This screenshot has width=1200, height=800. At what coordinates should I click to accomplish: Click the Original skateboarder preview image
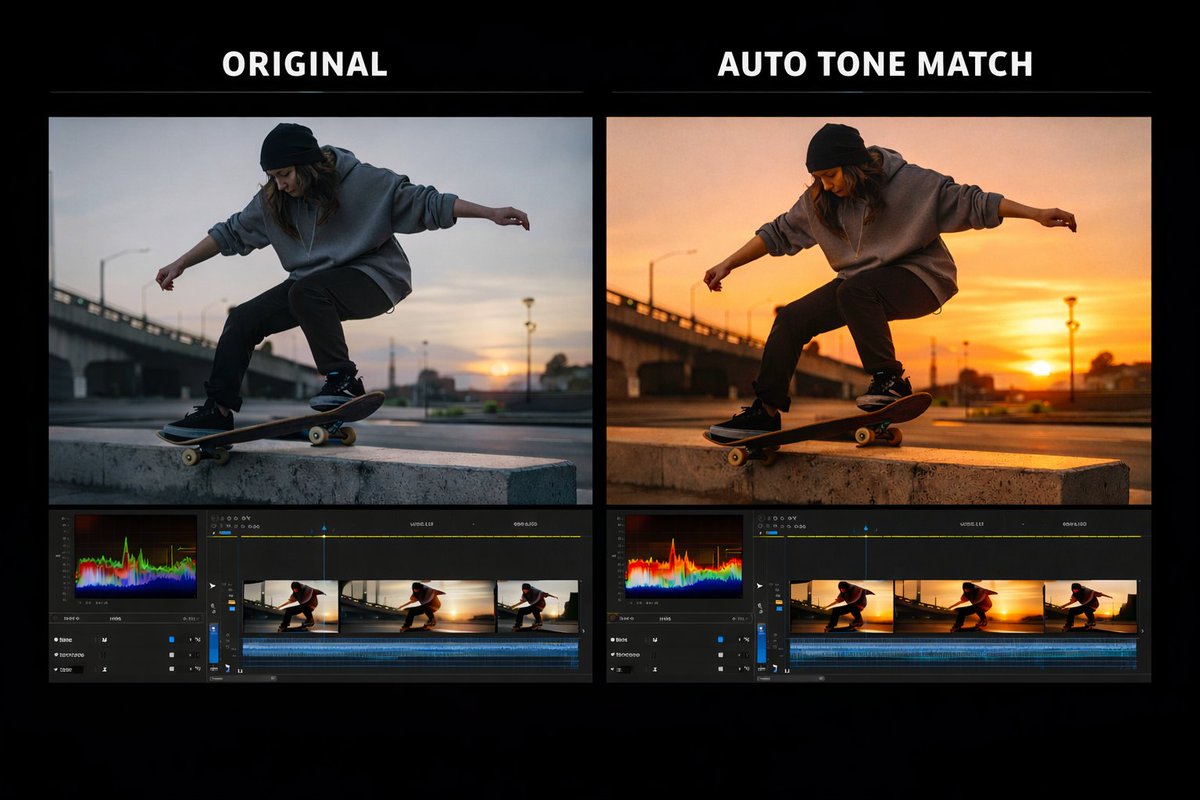(320, 310)
